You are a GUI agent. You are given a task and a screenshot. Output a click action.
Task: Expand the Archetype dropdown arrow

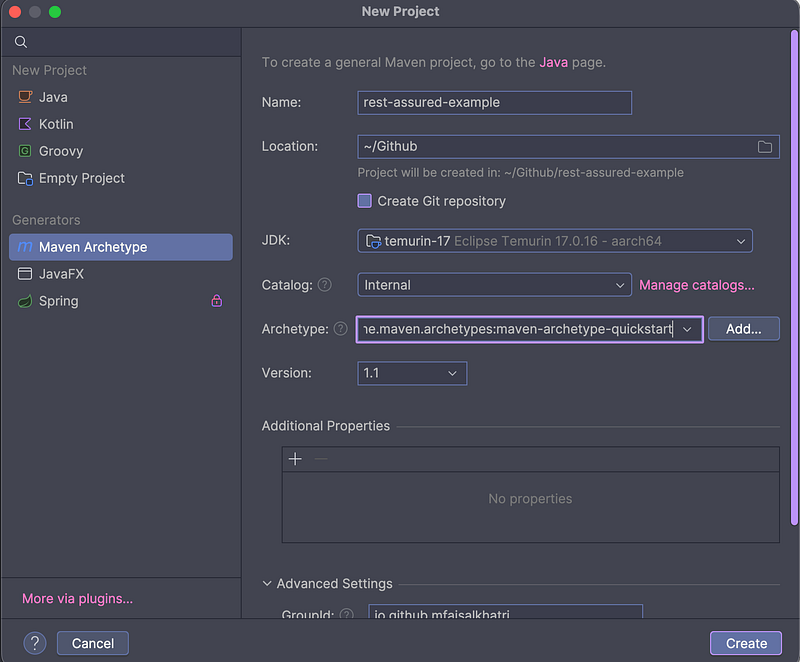tap(687, 329)
